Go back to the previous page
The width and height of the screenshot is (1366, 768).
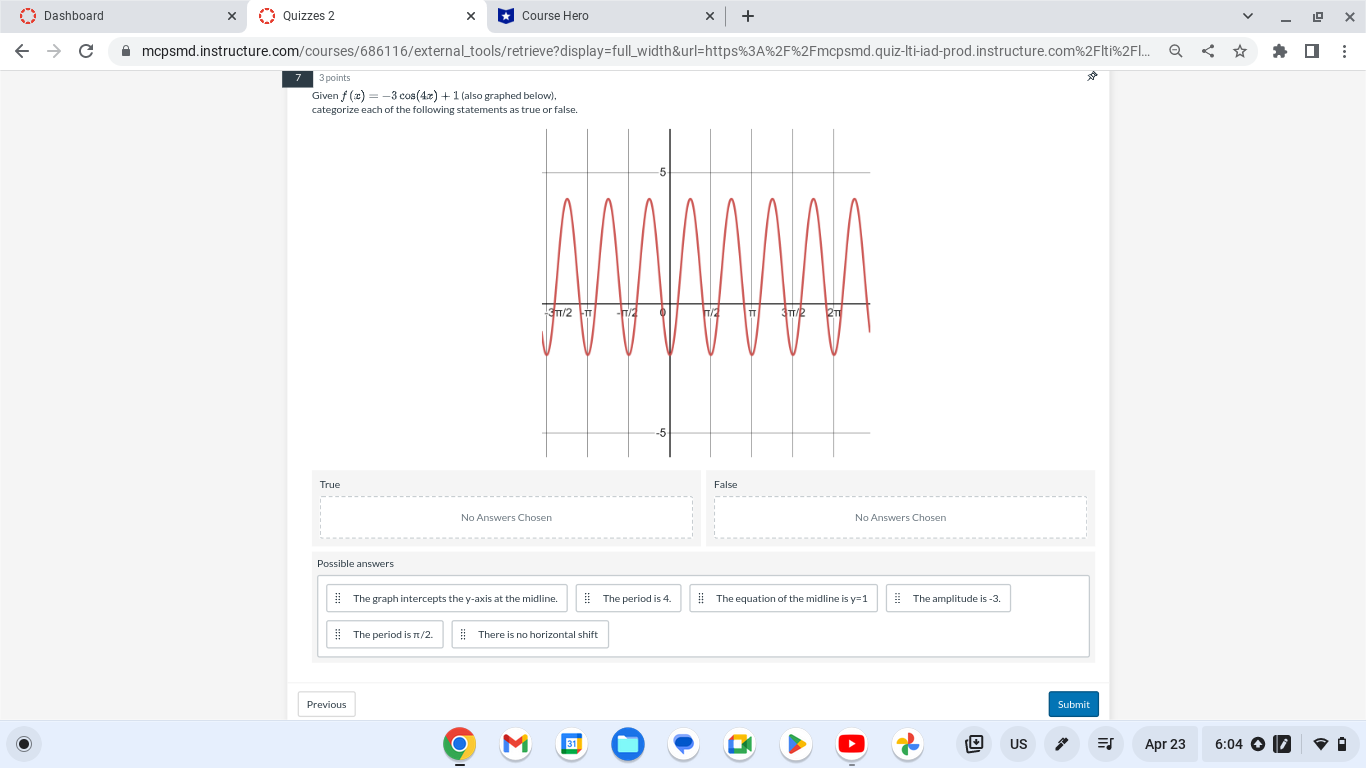tap(22, 51)
